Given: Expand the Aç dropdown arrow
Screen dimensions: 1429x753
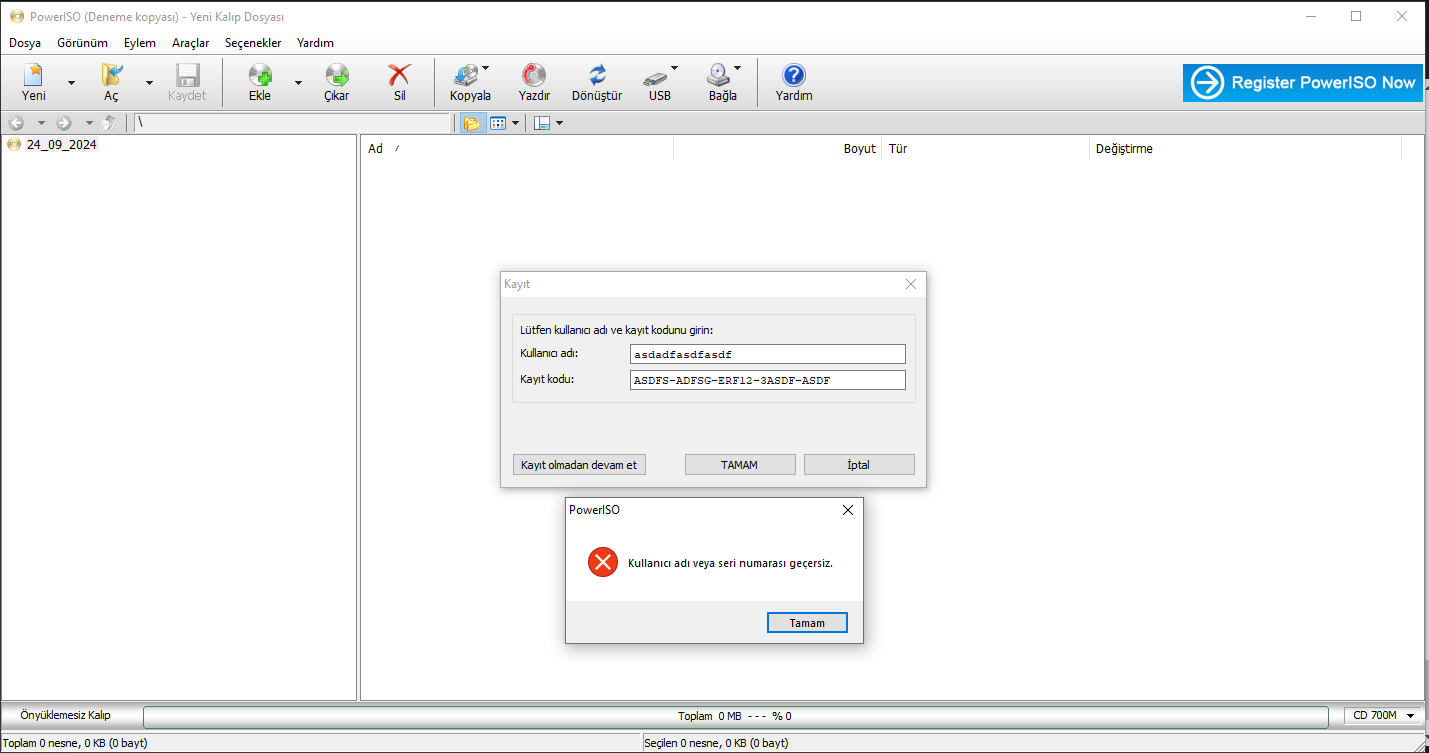Looking at the screenshot, I should coord(149,83).
